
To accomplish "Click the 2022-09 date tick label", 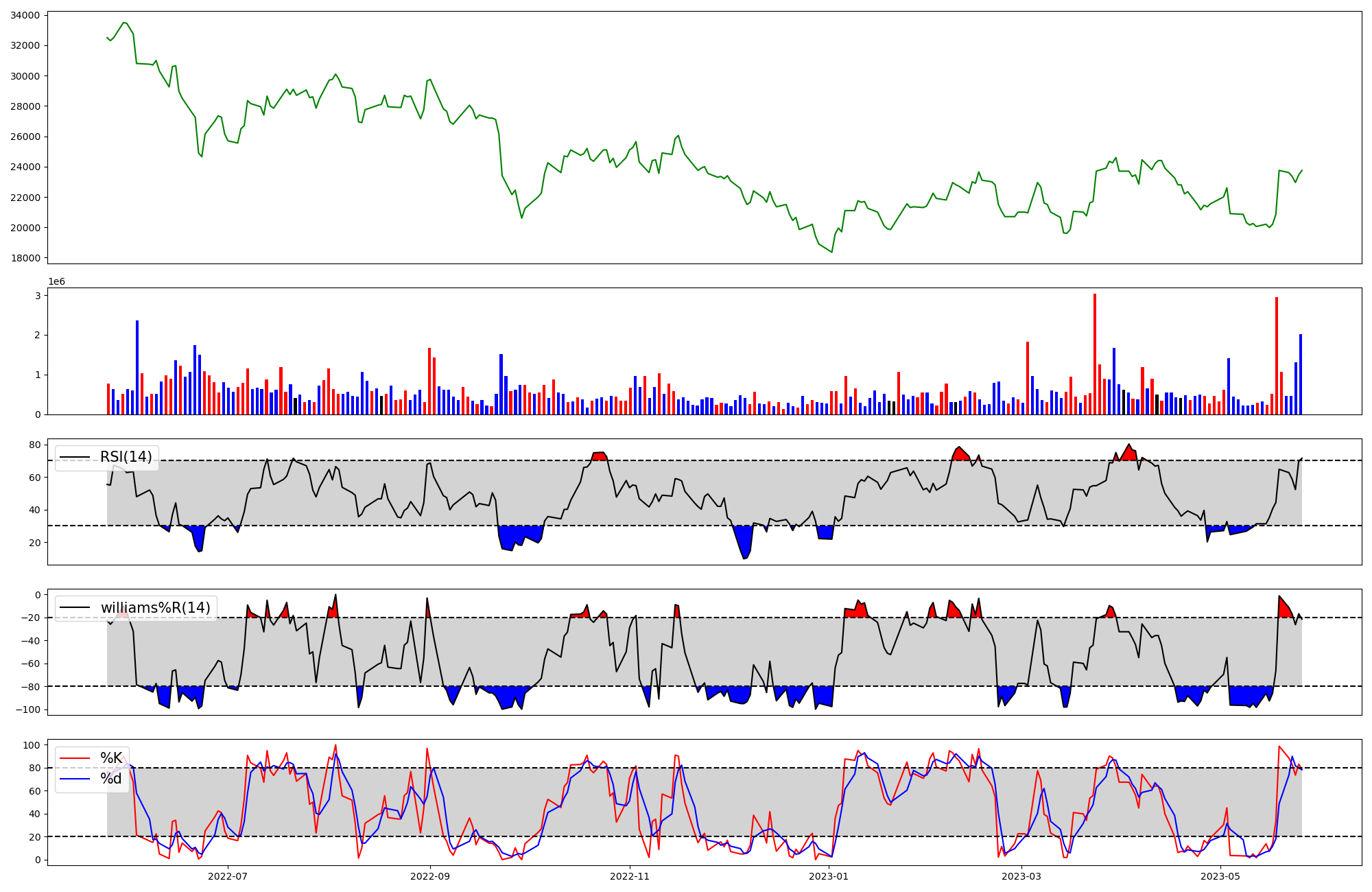I will click(x=430, y=876).
